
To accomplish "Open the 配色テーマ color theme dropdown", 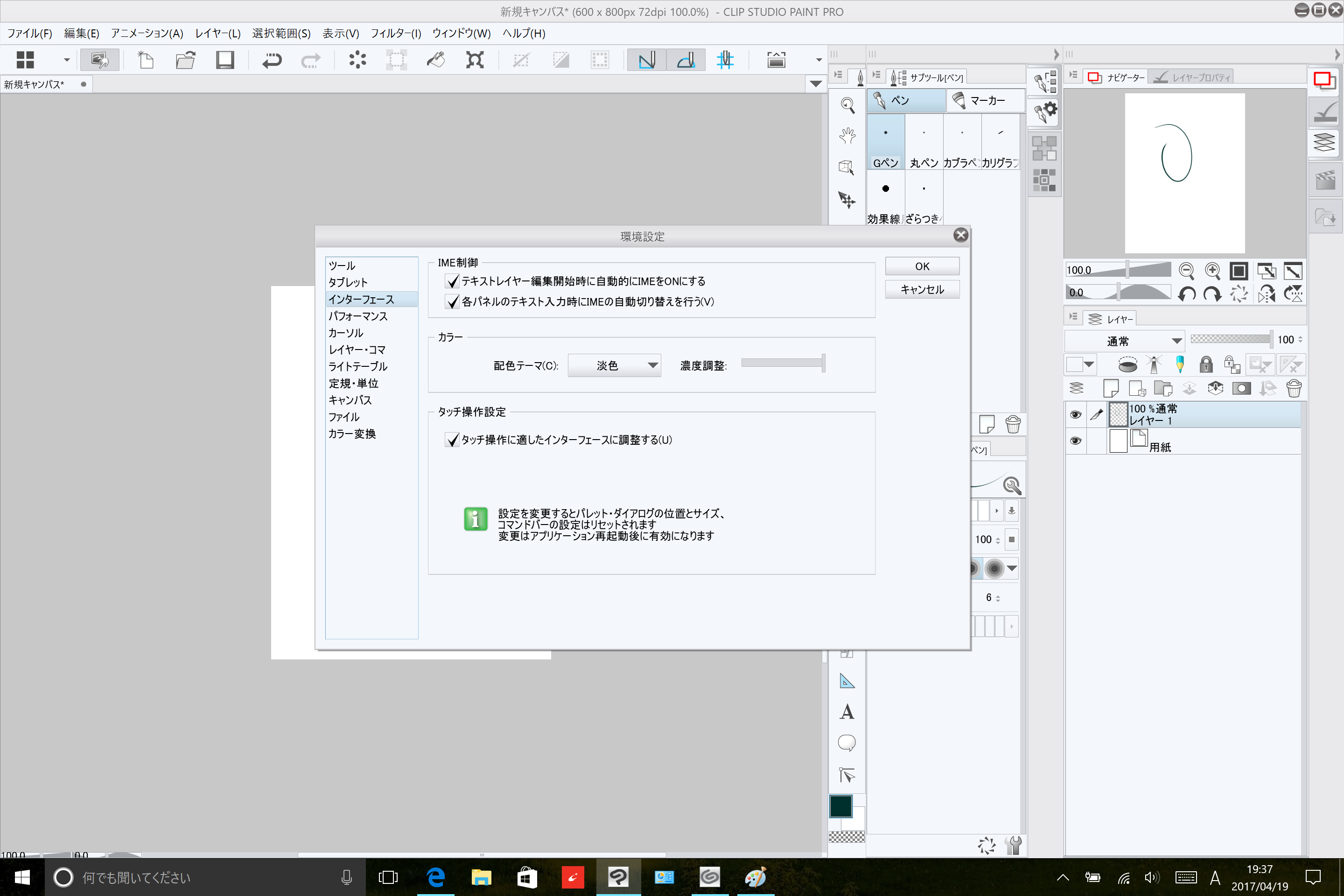I will [x=614, y=365].
